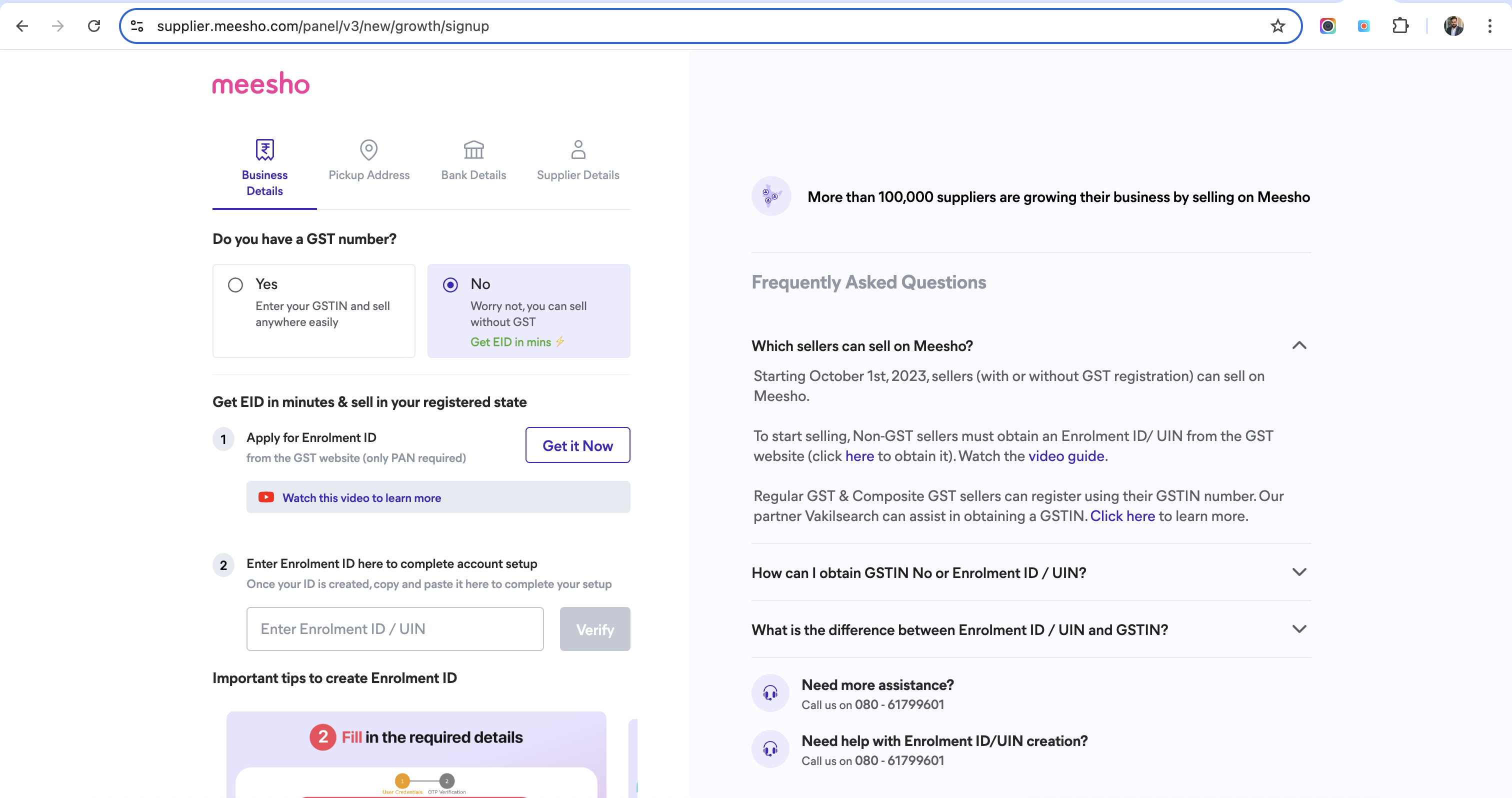Click the 'Click here' Vakilsearch link
This screenshot has height=798, width=1512.
[x=1122, y=516]
